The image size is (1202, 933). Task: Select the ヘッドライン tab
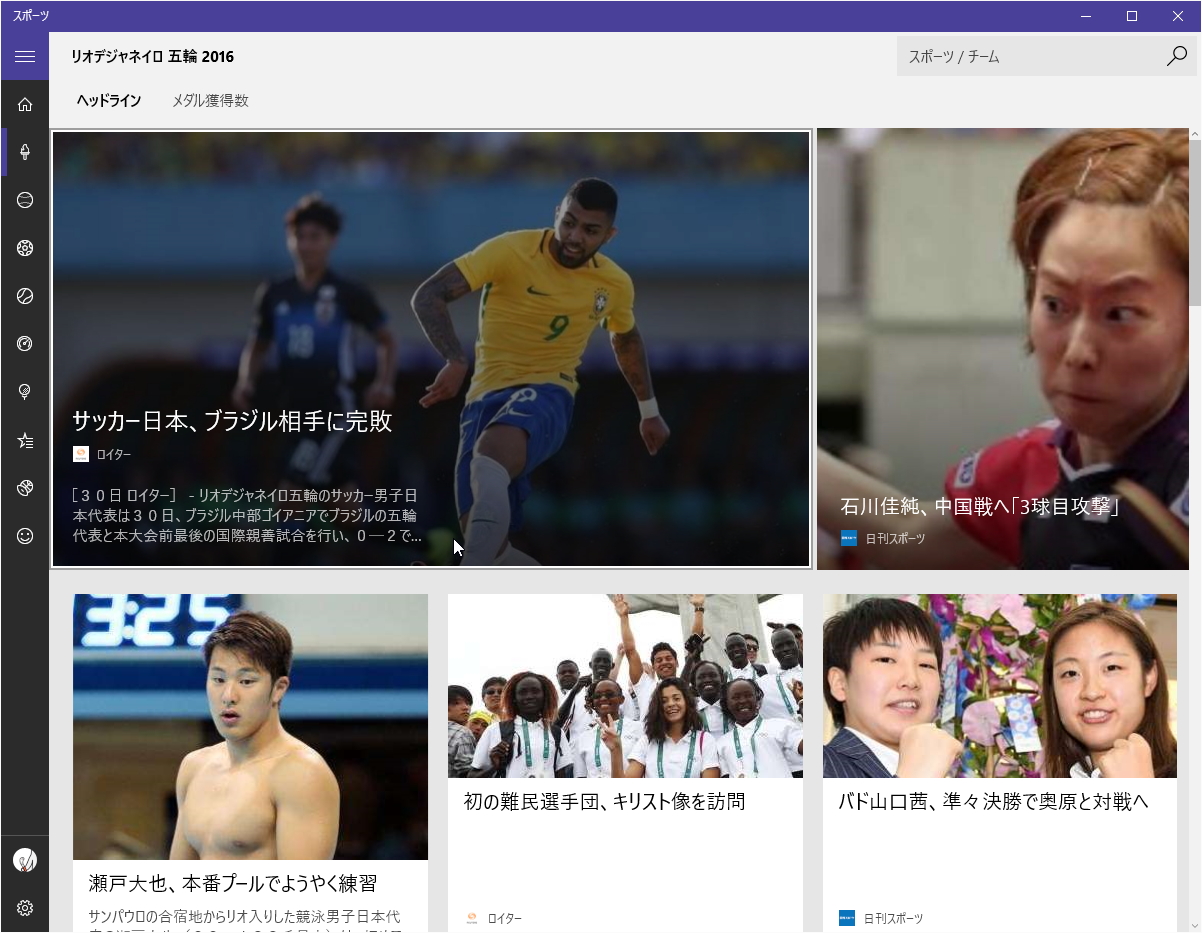coord(107,100)
